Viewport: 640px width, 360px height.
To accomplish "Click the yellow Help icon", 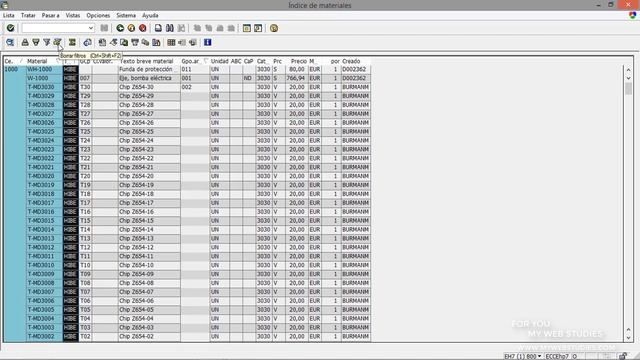I will [x=274, y=28].
